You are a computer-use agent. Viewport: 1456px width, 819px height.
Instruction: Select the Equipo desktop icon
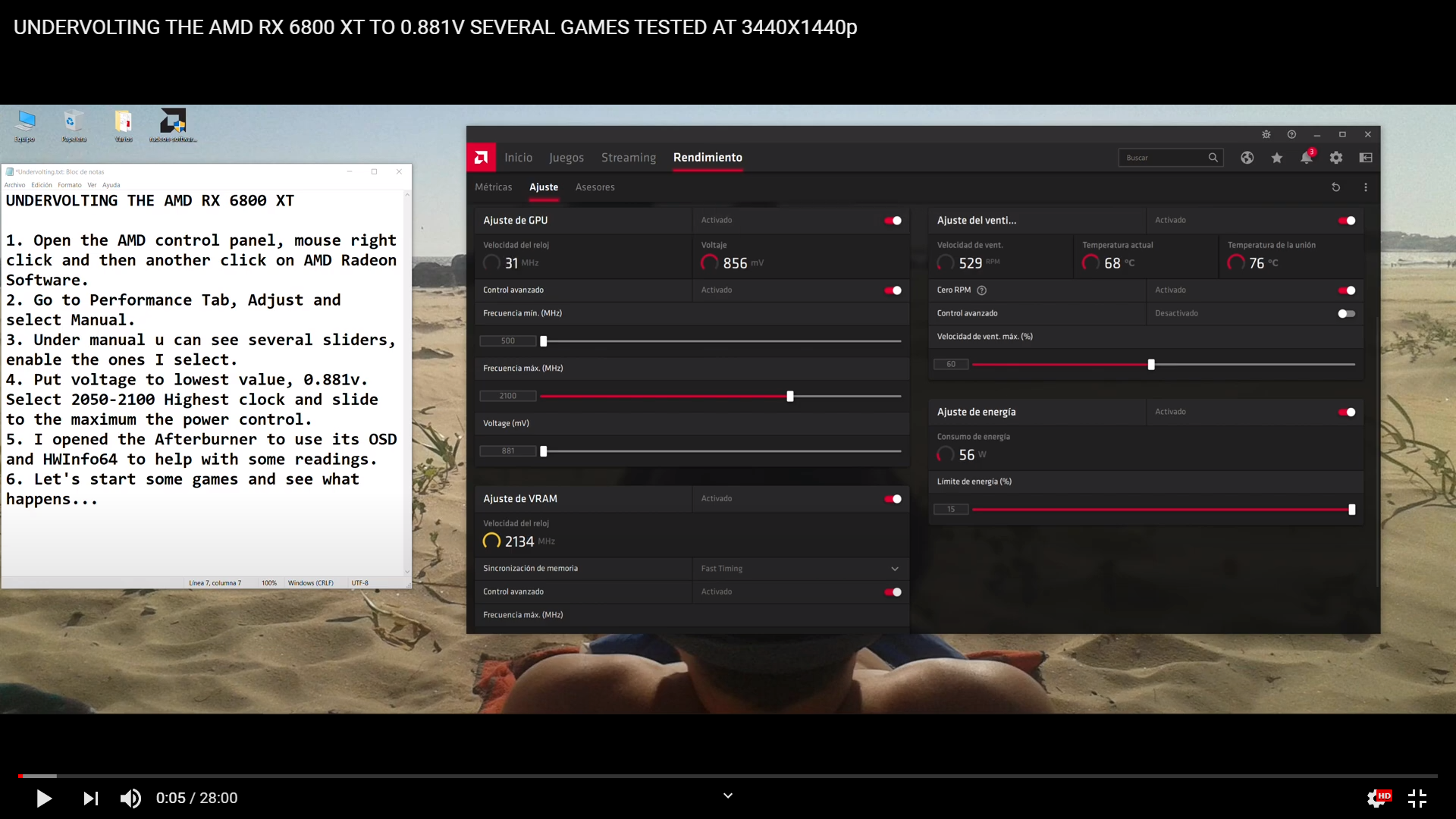[24, 126]
